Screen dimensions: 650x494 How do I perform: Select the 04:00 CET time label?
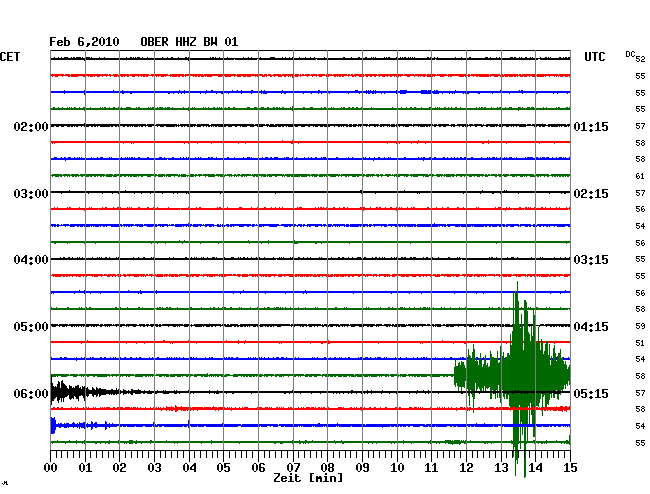pos(31,260)
